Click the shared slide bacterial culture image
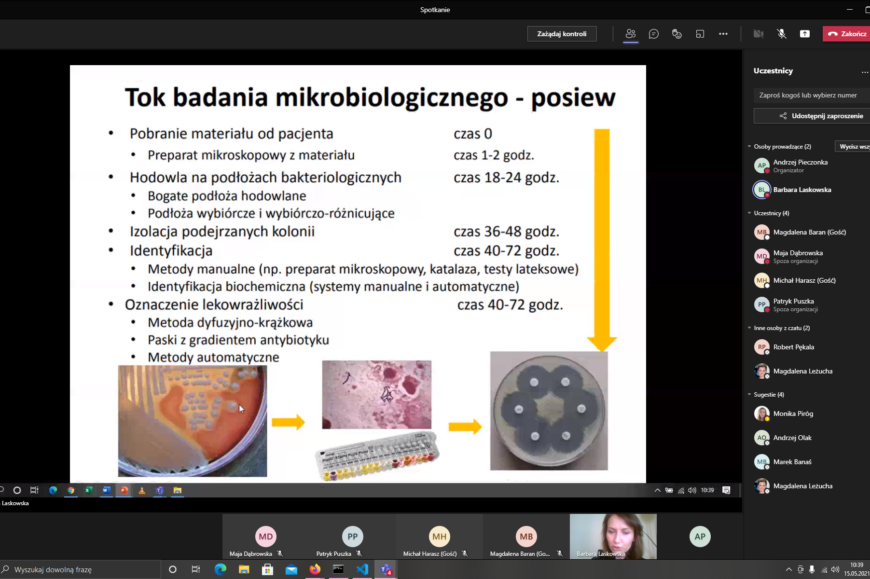The height and width of the screenshot is (579, 870). tap(193, 421)
